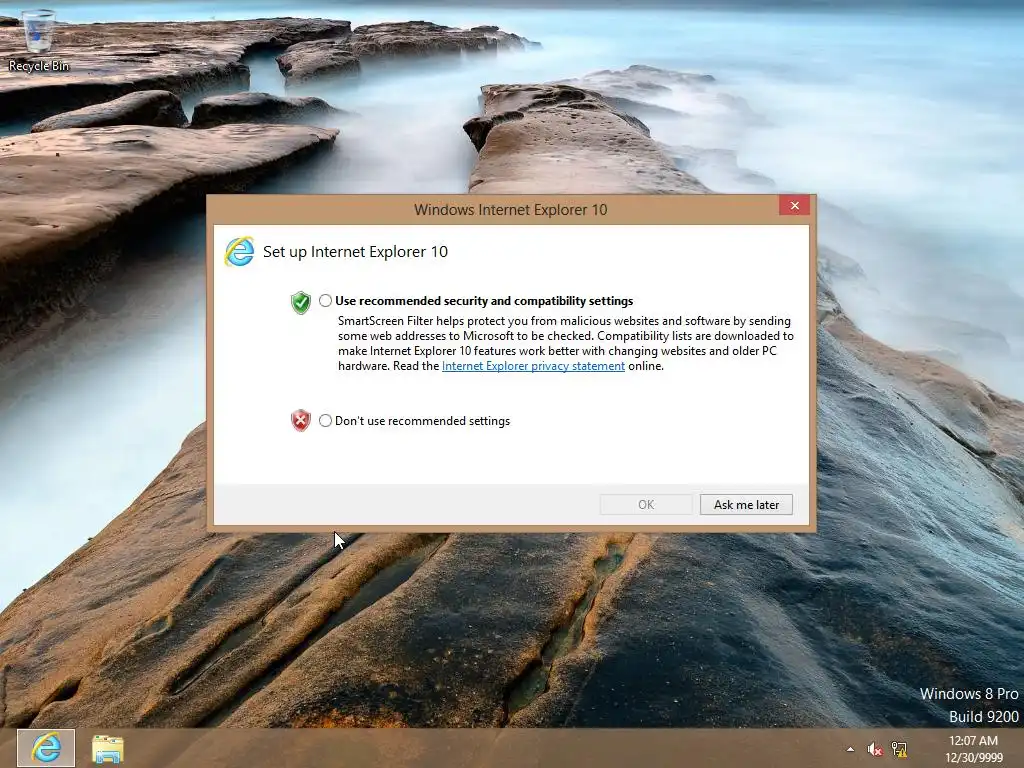The width and height of the screenshot is (1024, 768).
Task: Click the Internet Explorer logo in dialog
Action: pyautogui.click(x=239, y=252)
